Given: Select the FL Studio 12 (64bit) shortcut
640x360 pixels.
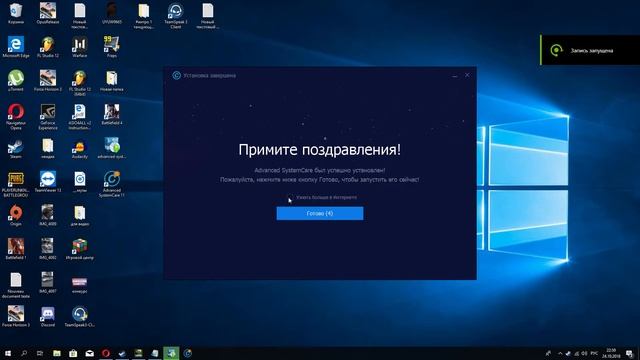Looking at the screenshot, I should click(80, 83).
